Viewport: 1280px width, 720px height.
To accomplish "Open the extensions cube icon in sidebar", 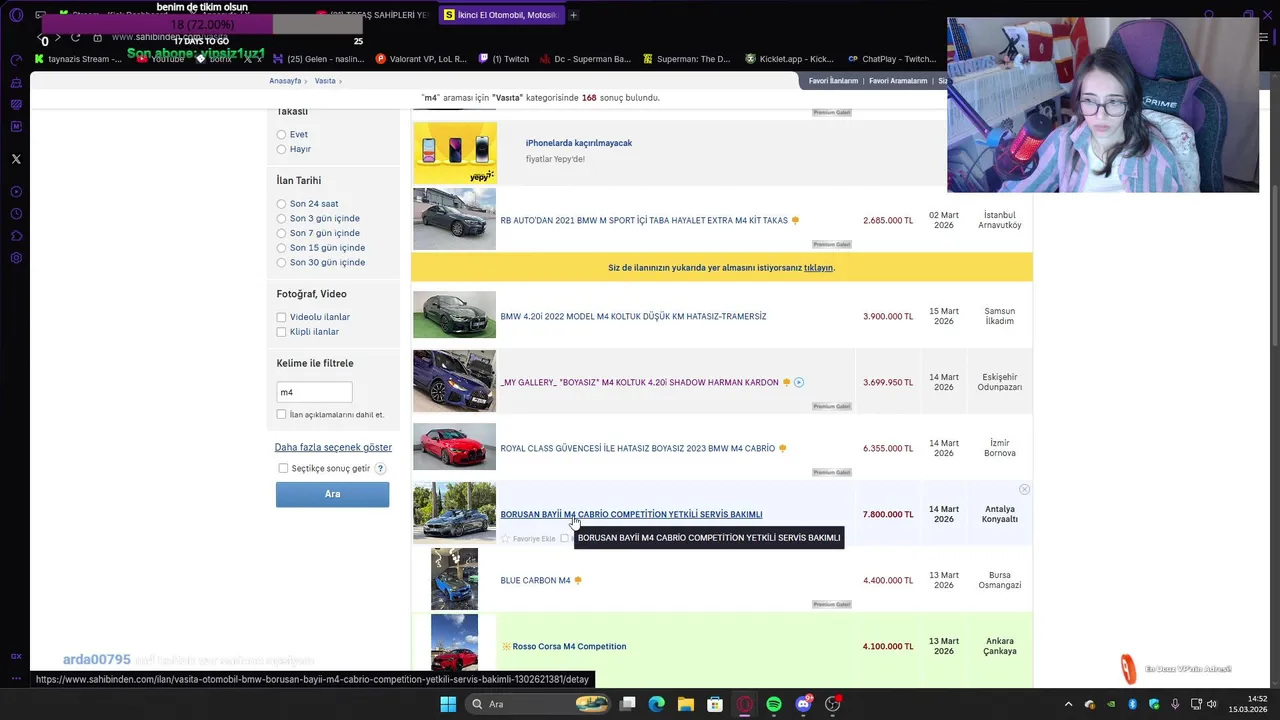I will tap(16, 236).
